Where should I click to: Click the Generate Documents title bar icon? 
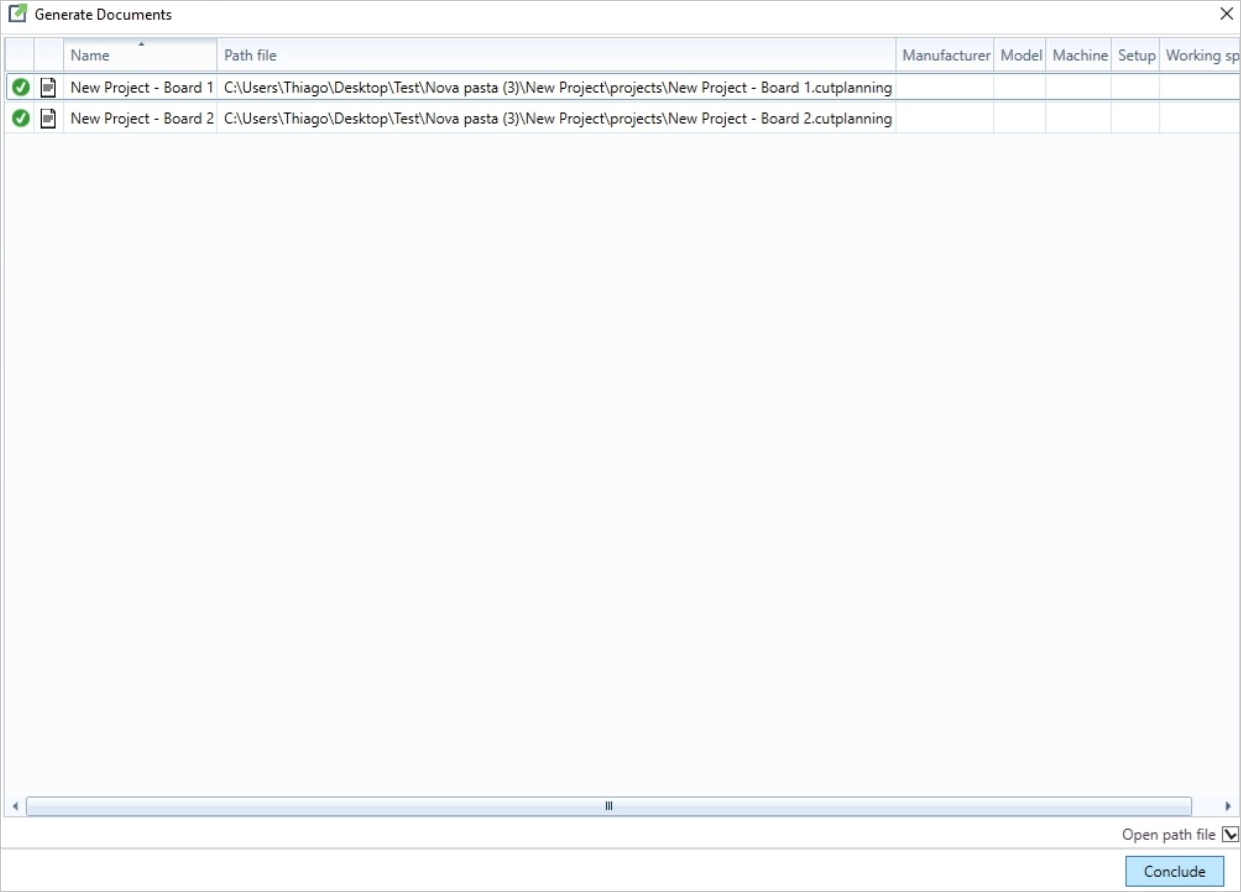coord(17,14)
